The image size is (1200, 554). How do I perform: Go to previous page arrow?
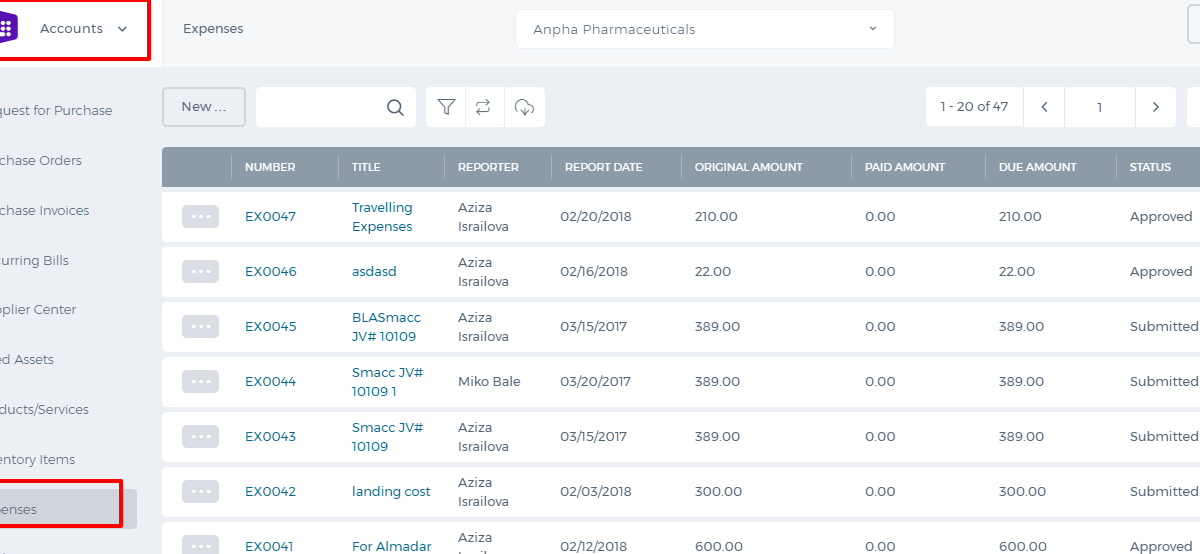coord(1044,107)
